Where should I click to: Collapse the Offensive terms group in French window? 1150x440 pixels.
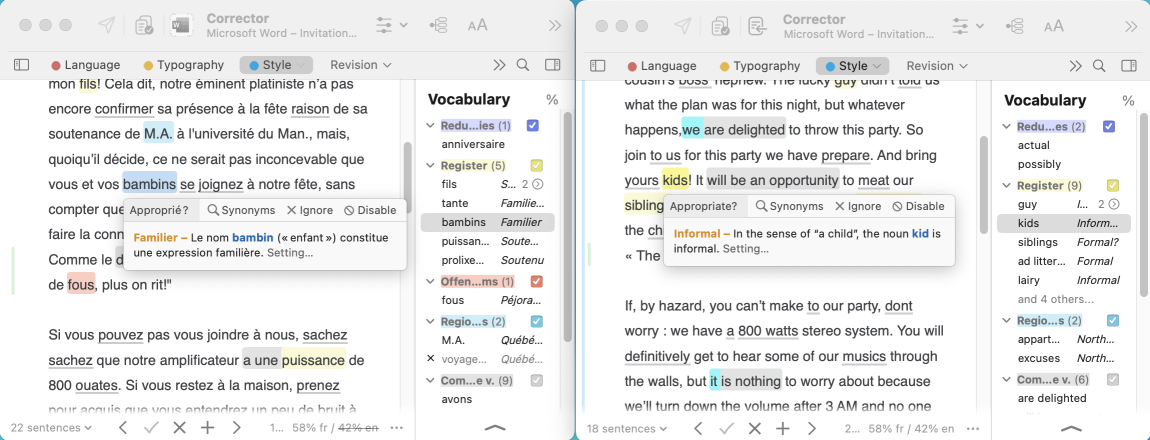point(430,282)
